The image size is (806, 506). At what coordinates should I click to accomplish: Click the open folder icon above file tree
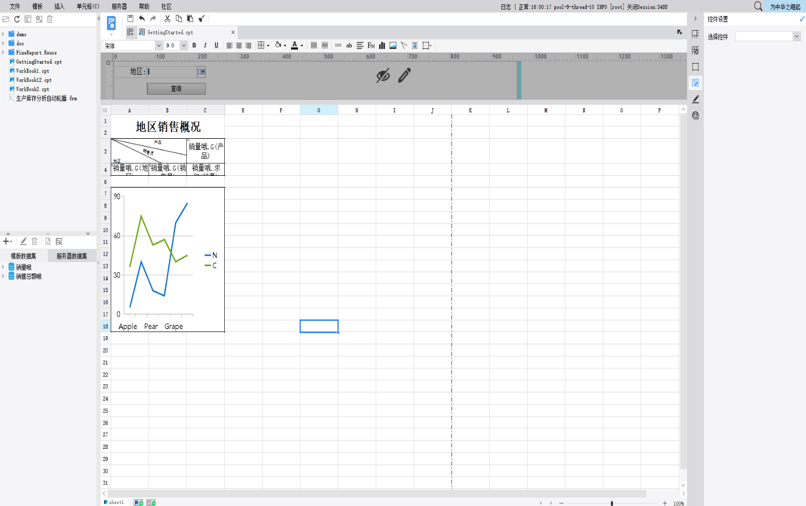(x=6, y=19)
